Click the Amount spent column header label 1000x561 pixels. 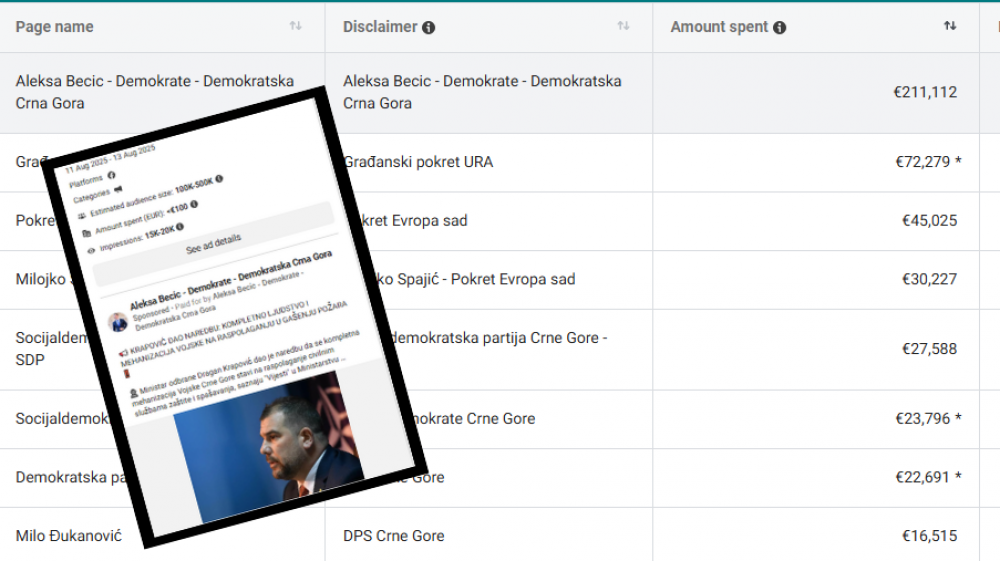click(x=719, y=27)
